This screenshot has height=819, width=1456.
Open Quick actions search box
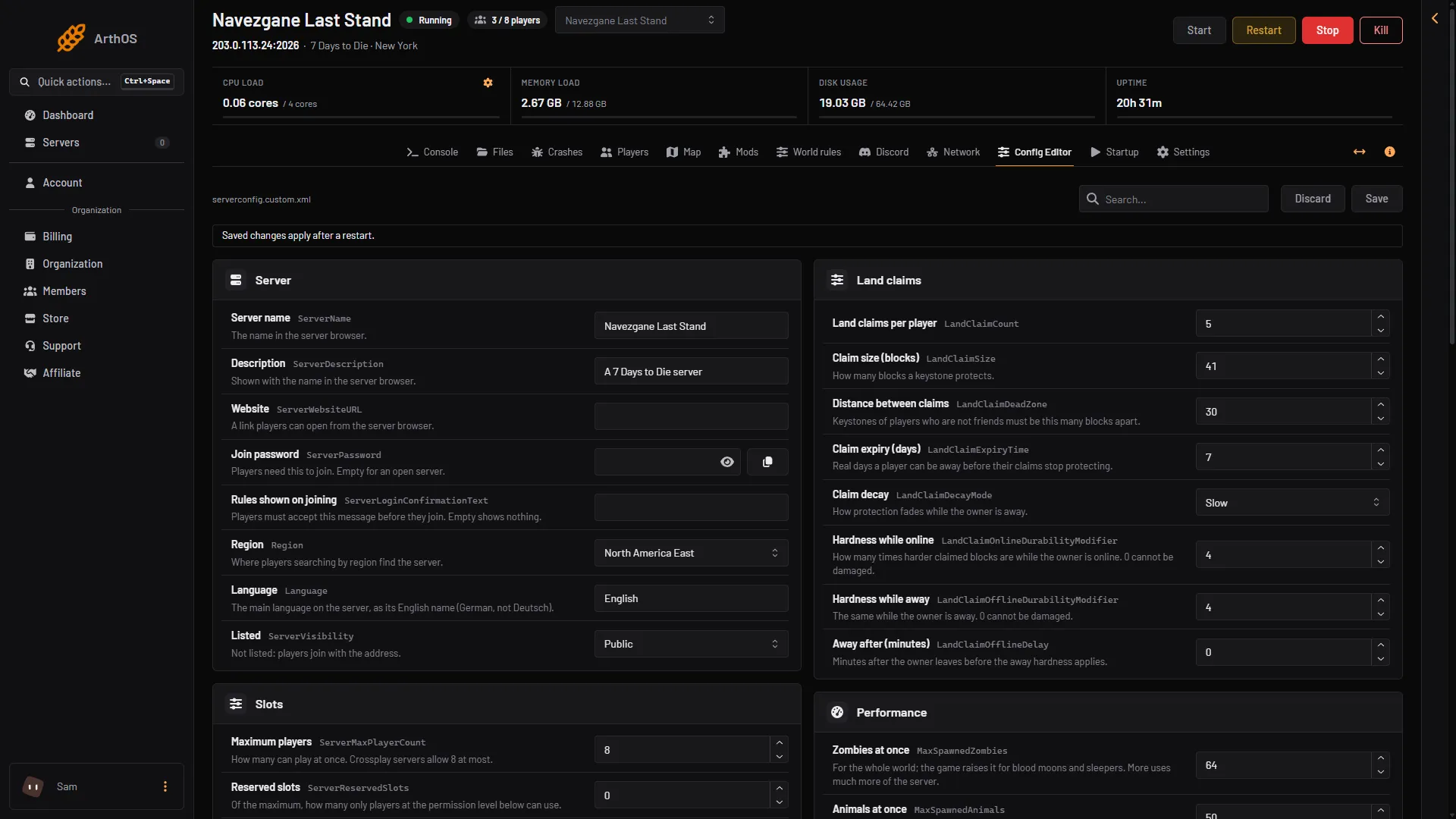coord(96,82)
